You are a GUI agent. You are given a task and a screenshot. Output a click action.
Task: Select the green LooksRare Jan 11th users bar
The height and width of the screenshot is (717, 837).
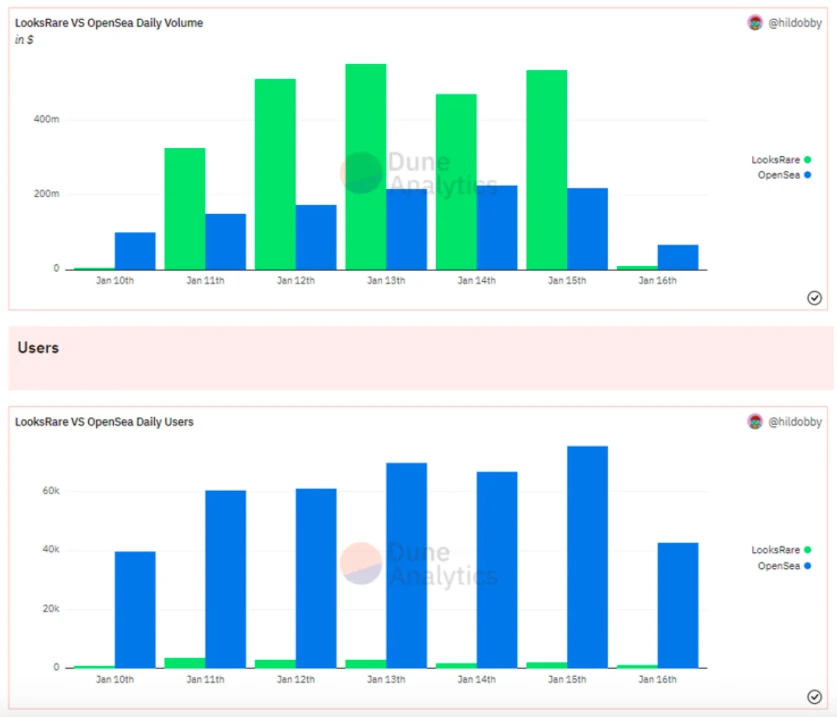[185, 663]
